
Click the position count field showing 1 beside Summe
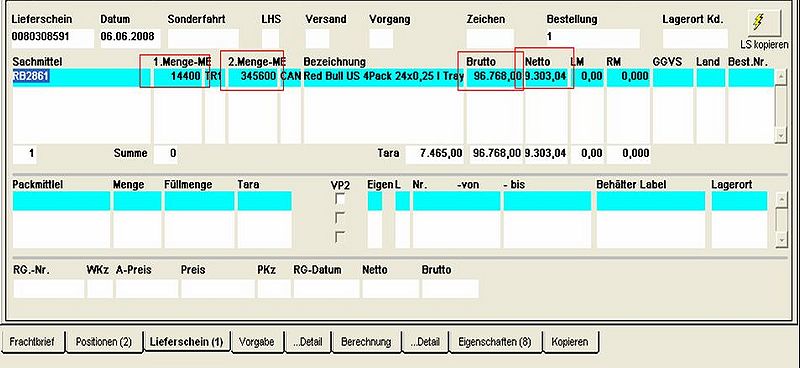pyautogui.click(x=24, y=154)
